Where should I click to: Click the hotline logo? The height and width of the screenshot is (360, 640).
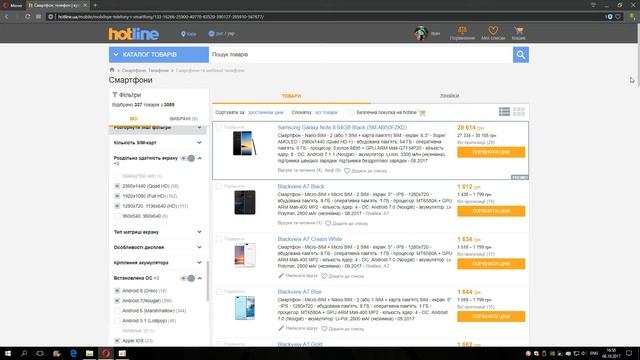coord(133,34)
